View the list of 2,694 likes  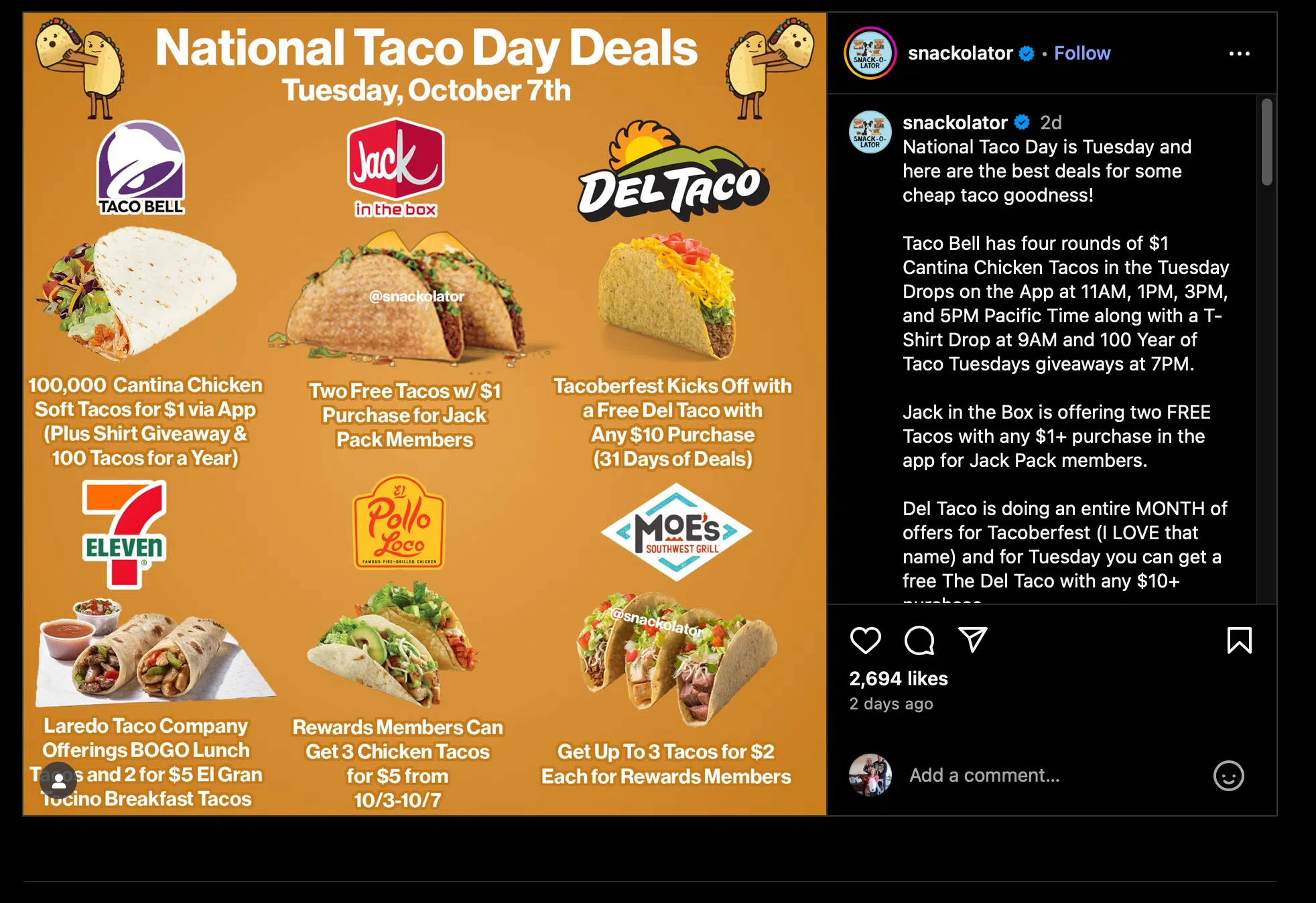tap(898, 679)
